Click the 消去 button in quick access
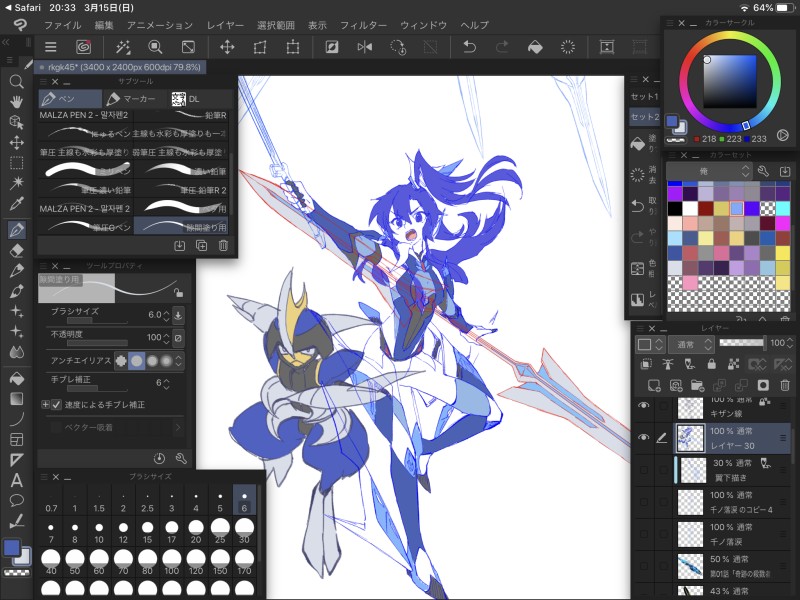Screen dimensions: 800x600 point(644,174)
